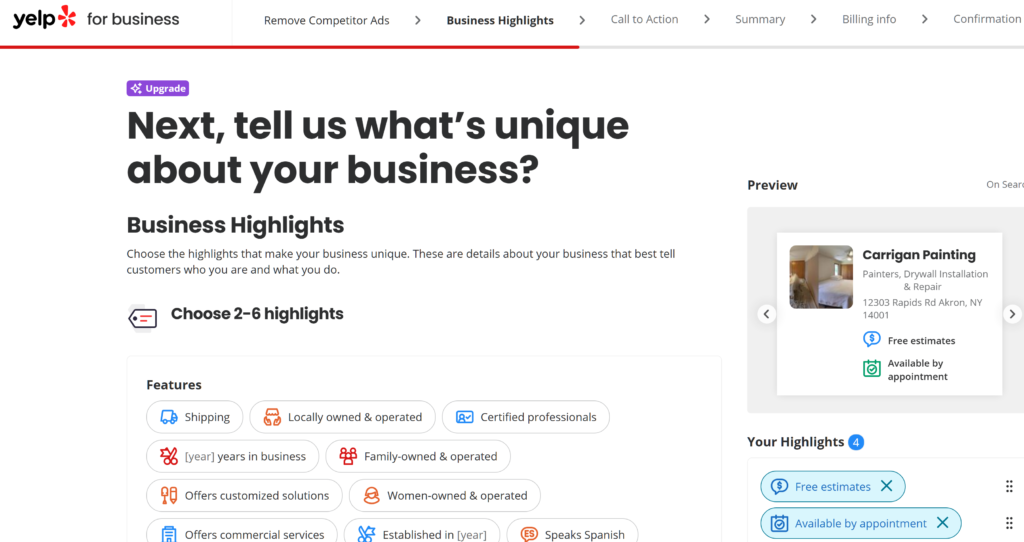
Task: Jump to the Billing info step
Action: pyautogui.click(x=869, y=19)
